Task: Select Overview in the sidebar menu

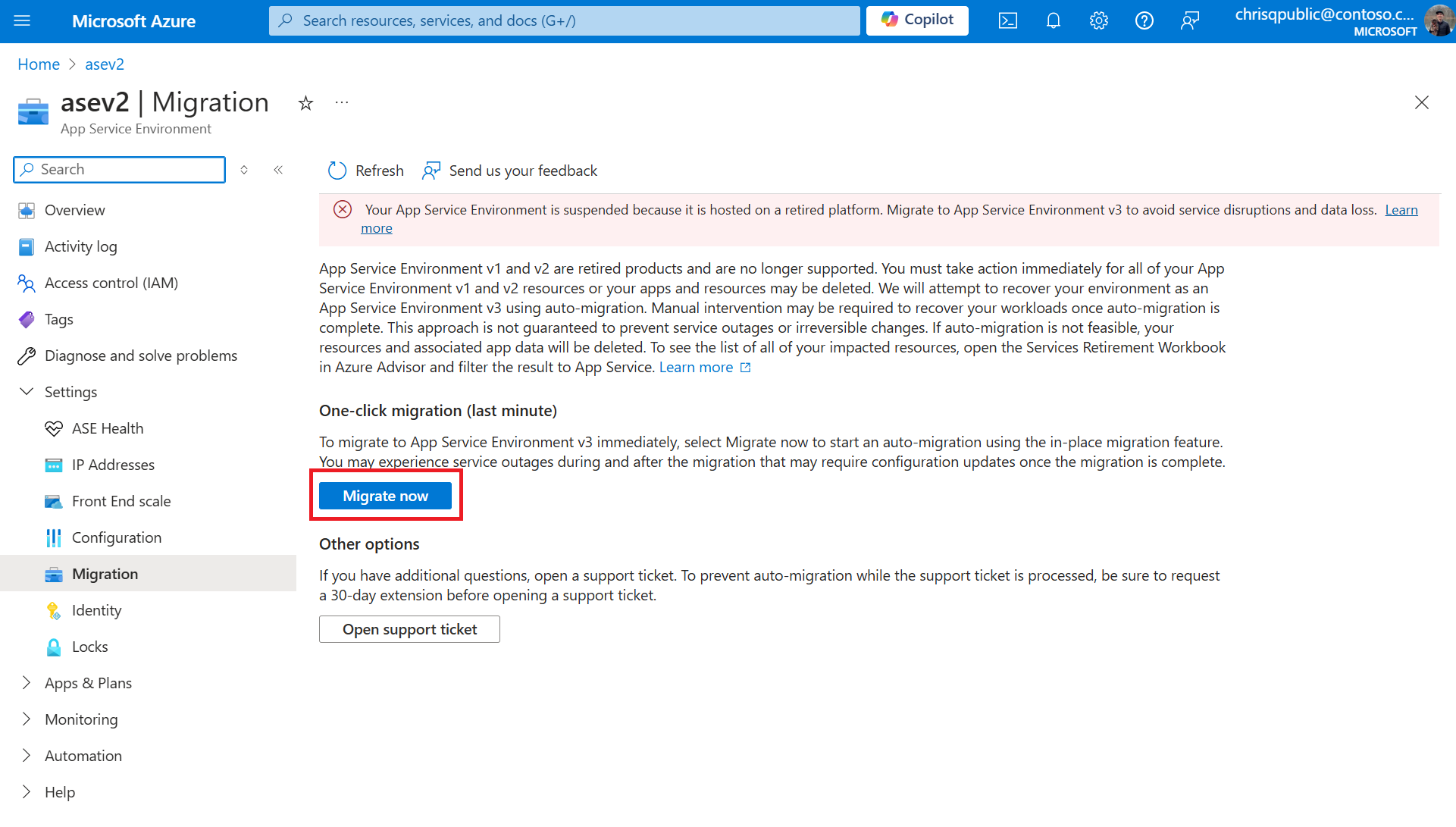Action: click(x=74, y=209)
